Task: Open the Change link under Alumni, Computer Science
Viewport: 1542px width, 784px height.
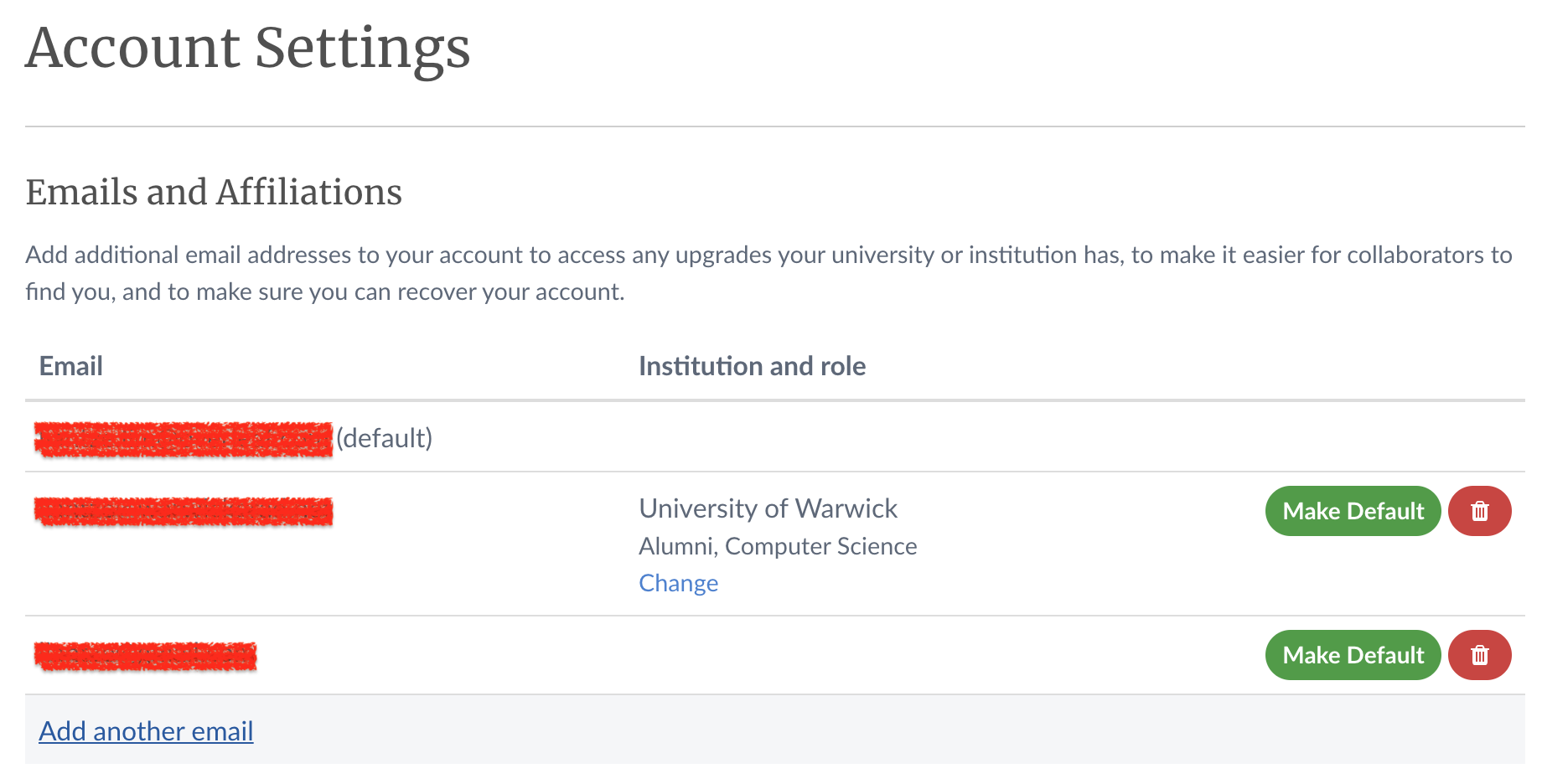Action: pyautogui.click(x=678, y=583)
